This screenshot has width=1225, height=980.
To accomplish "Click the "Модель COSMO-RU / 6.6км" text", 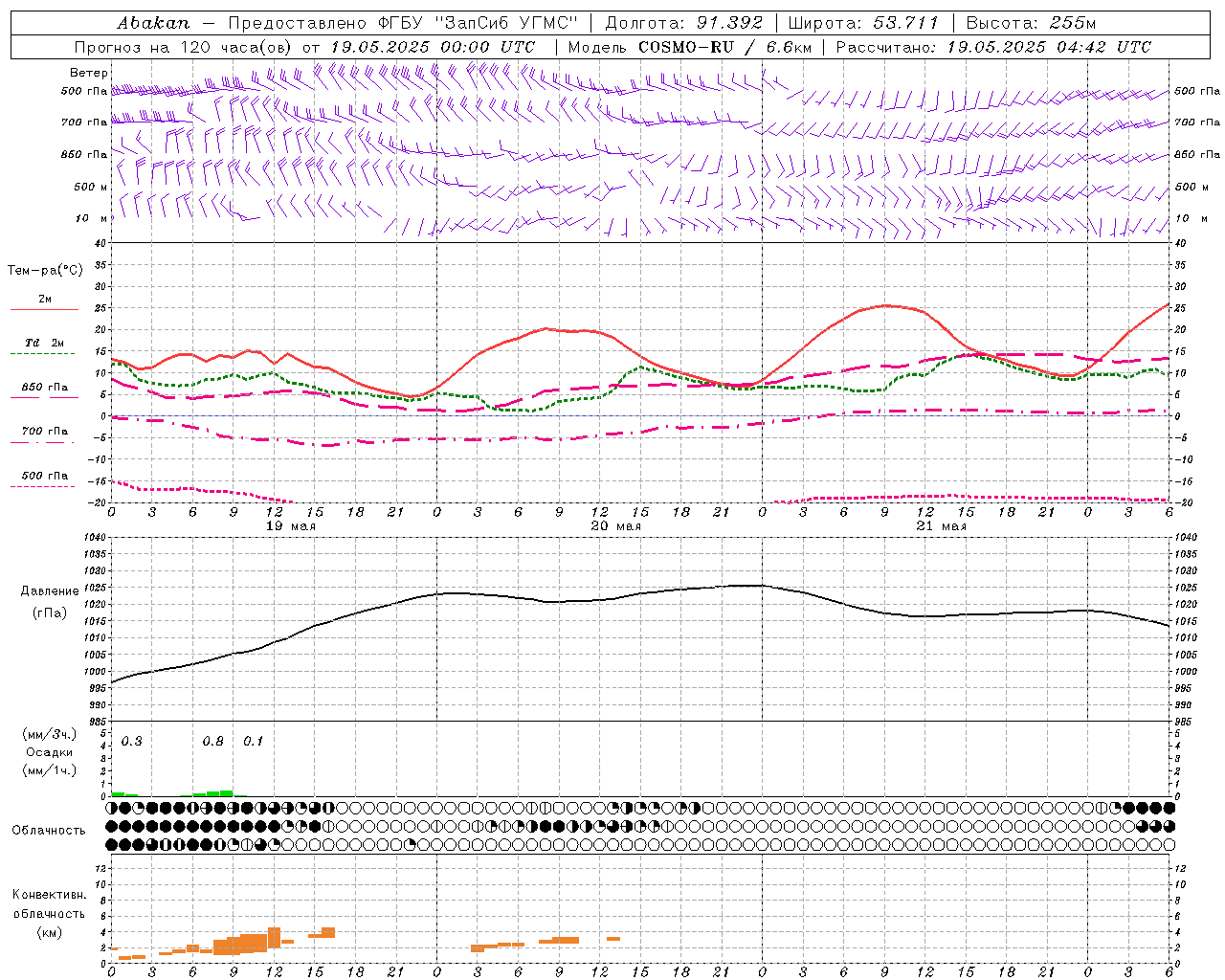I will (x=690, y=47).
